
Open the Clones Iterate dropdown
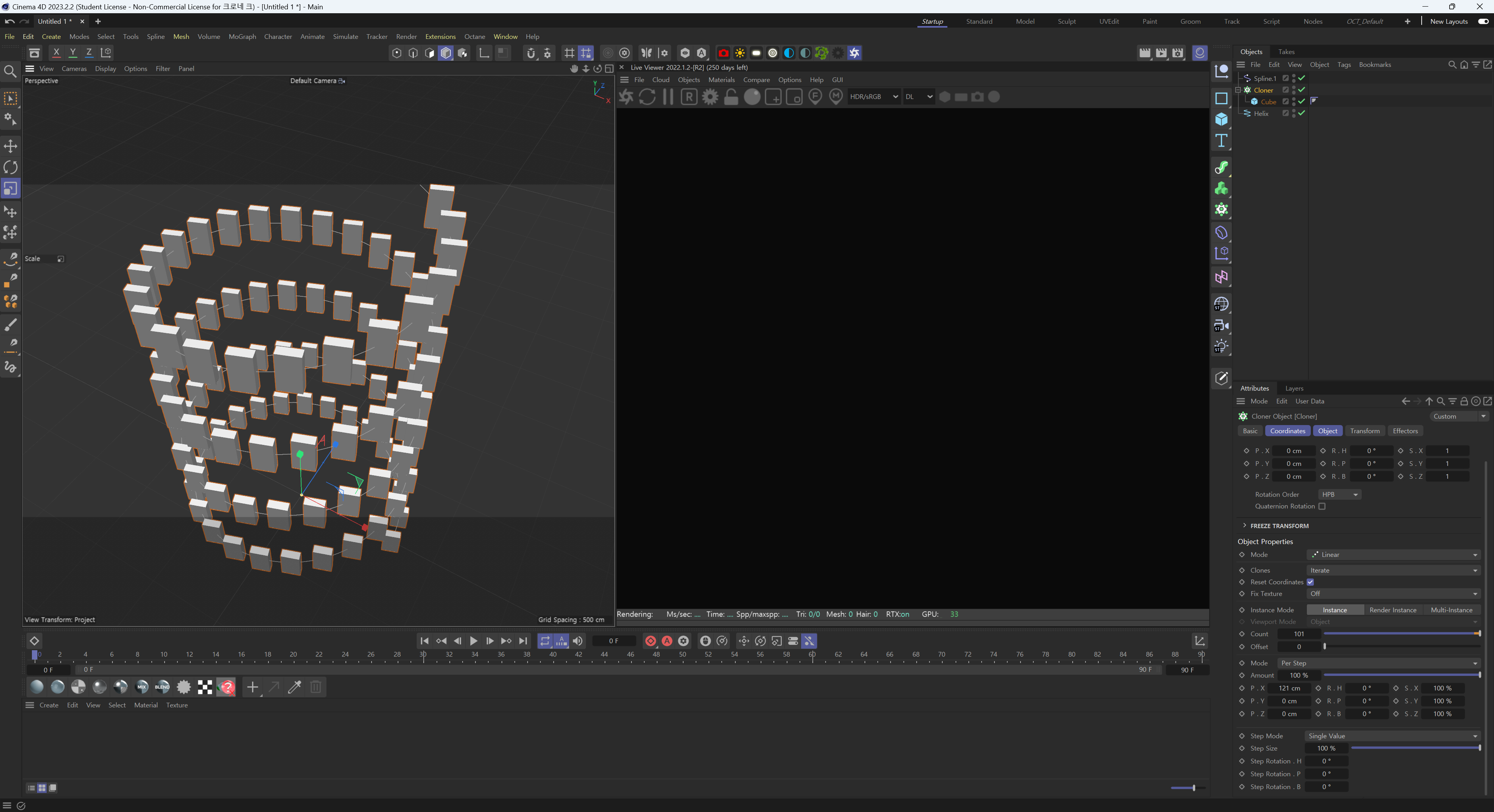point(1394,570)
